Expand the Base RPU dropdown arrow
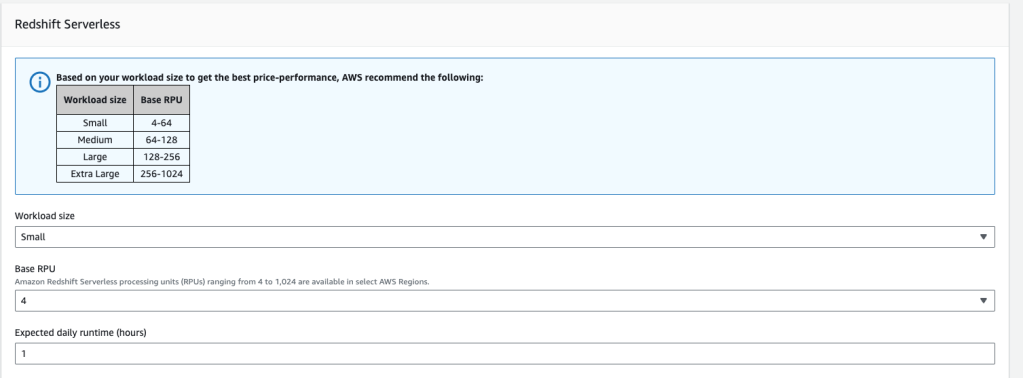 pyautogui.click(x=983, y=301)
